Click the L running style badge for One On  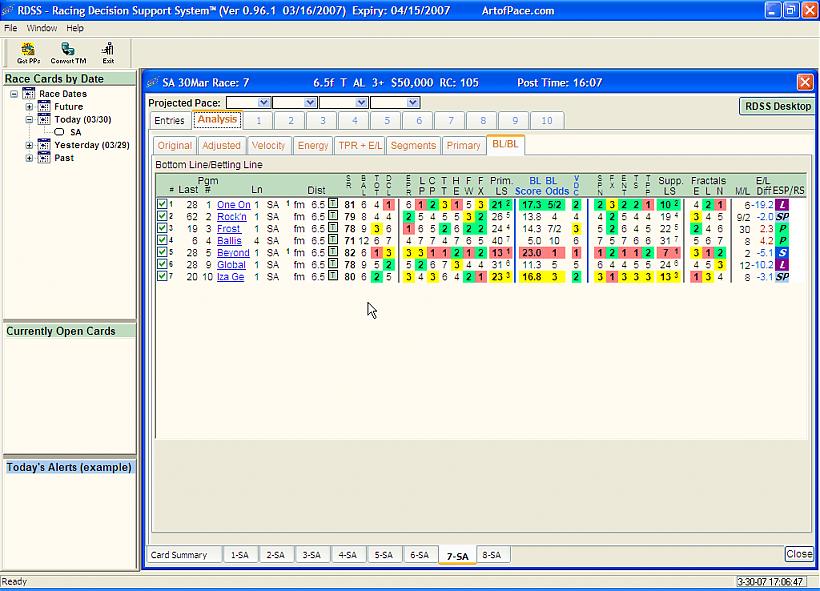[782, 204]
